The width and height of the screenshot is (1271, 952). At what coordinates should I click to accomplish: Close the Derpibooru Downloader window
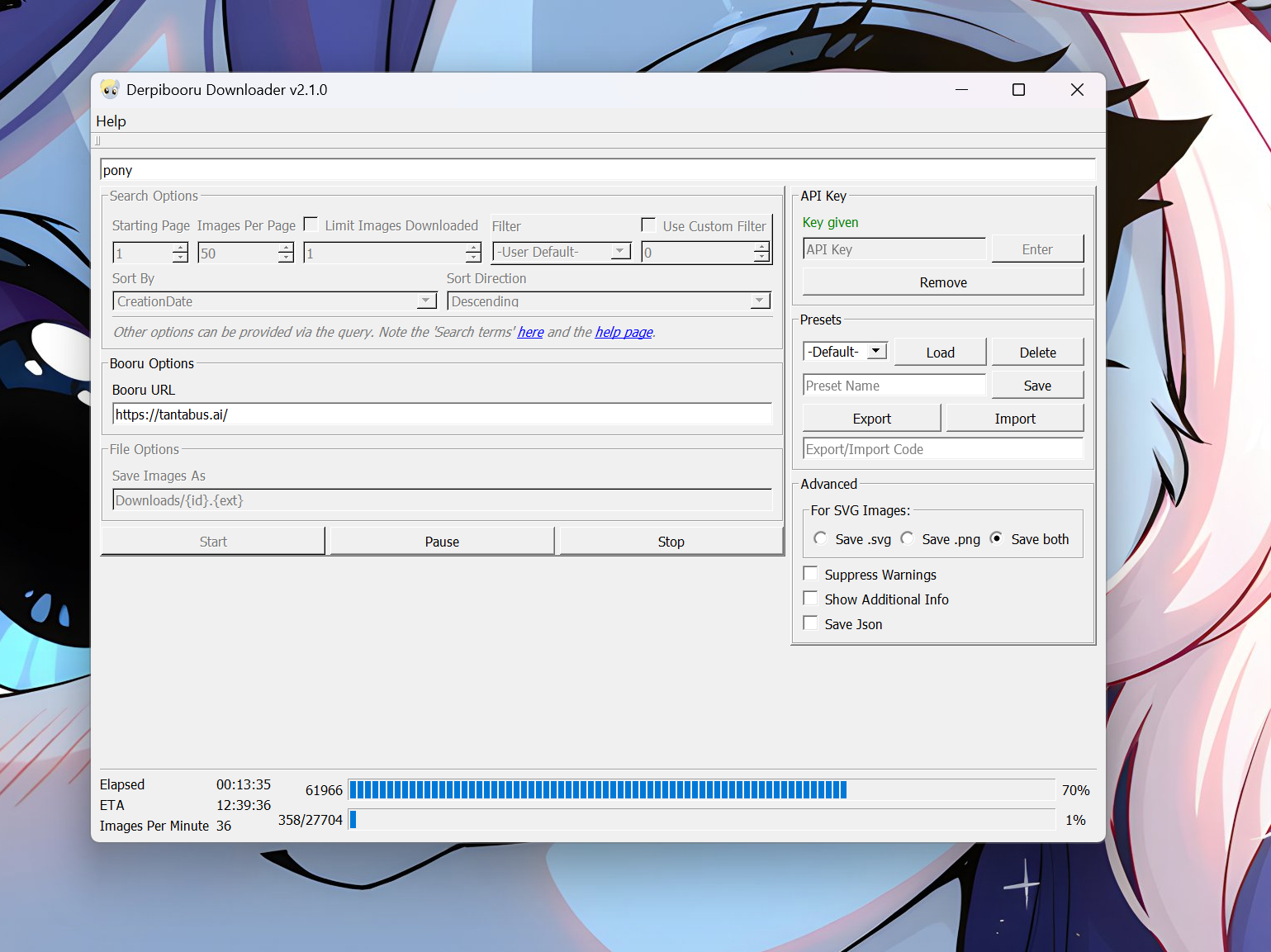pyautogui.click(x=1077, y=90)
